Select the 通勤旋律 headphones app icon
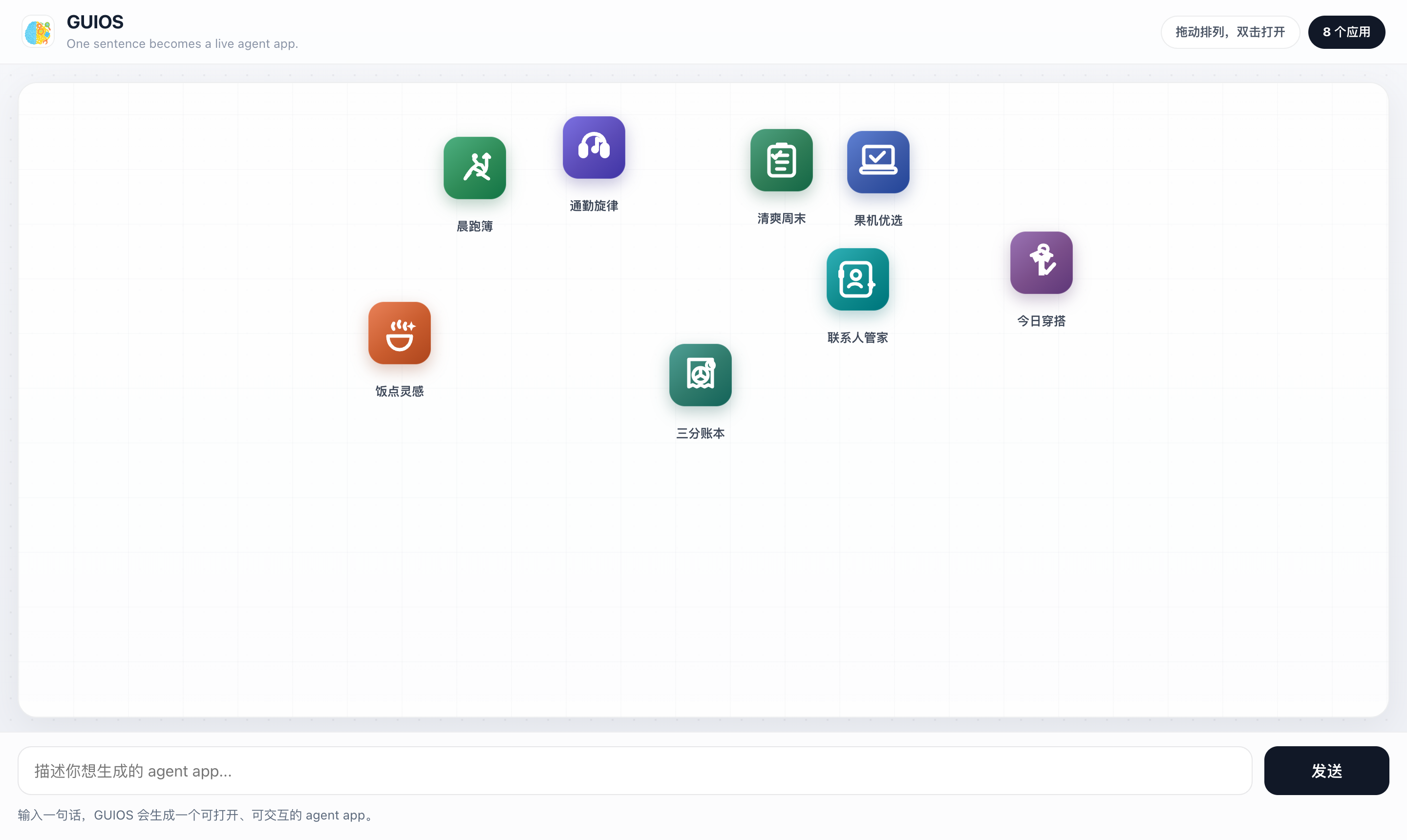Viewport: 1407px width, 840px height. [x=594, y=147]
